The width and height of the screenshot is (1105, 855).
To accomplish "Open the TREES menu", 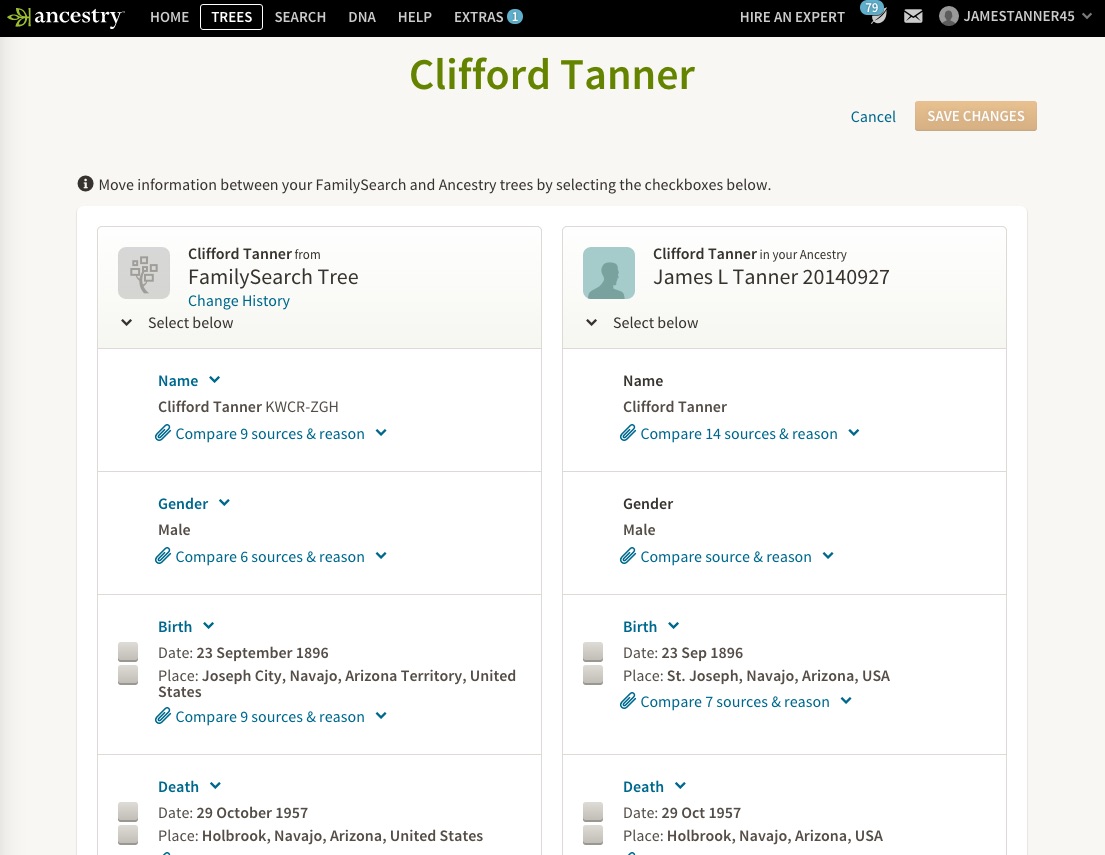I will 231,17.
